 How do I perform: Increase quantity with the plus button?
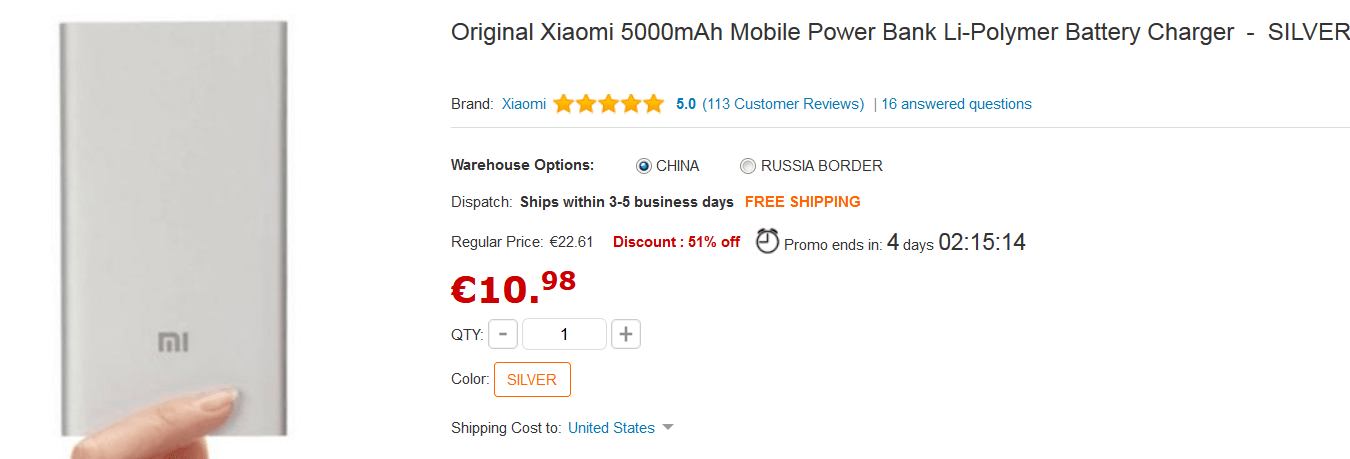(x=626, y=334)
